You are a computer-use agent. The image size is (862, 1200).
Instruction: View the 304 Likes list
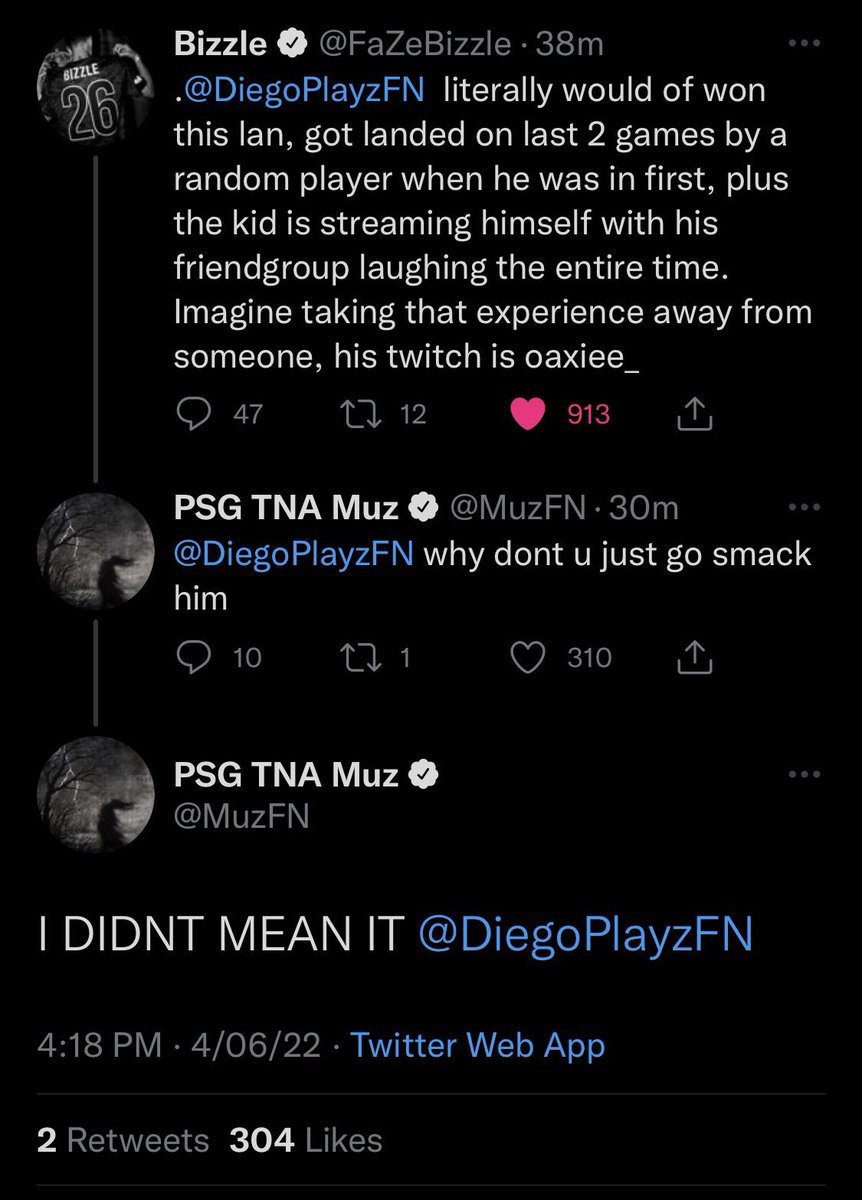point(306,1140)
